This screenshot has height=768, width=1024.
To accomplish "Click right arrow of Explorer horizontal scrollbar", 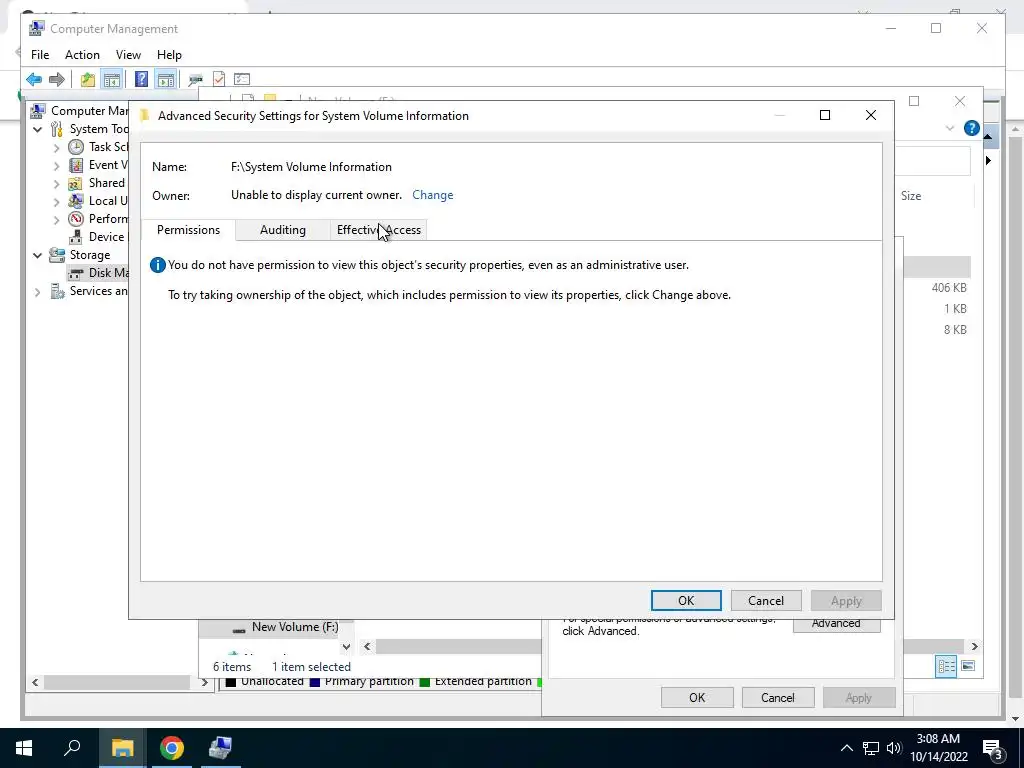I will pos(974,647).
